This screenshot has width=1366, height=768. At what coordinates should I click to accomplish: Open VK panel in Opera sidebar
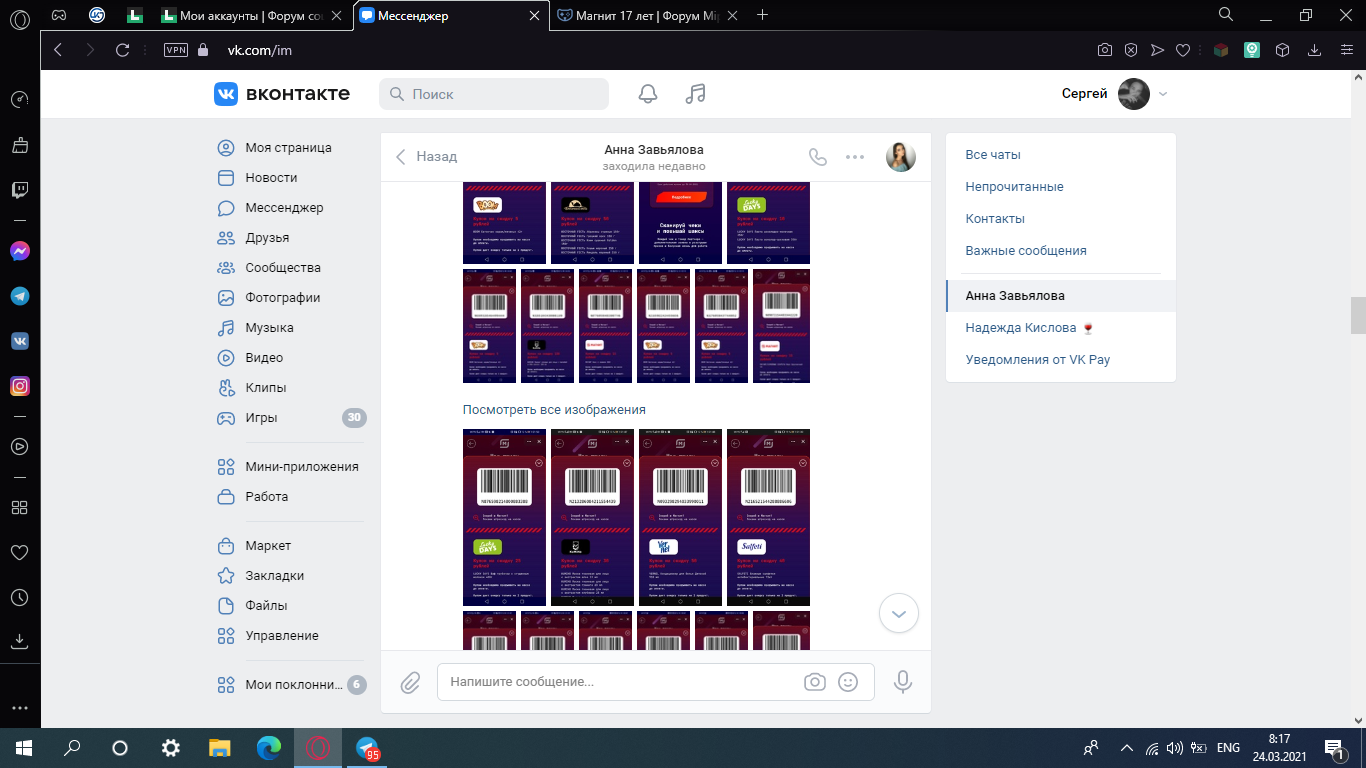19,341
